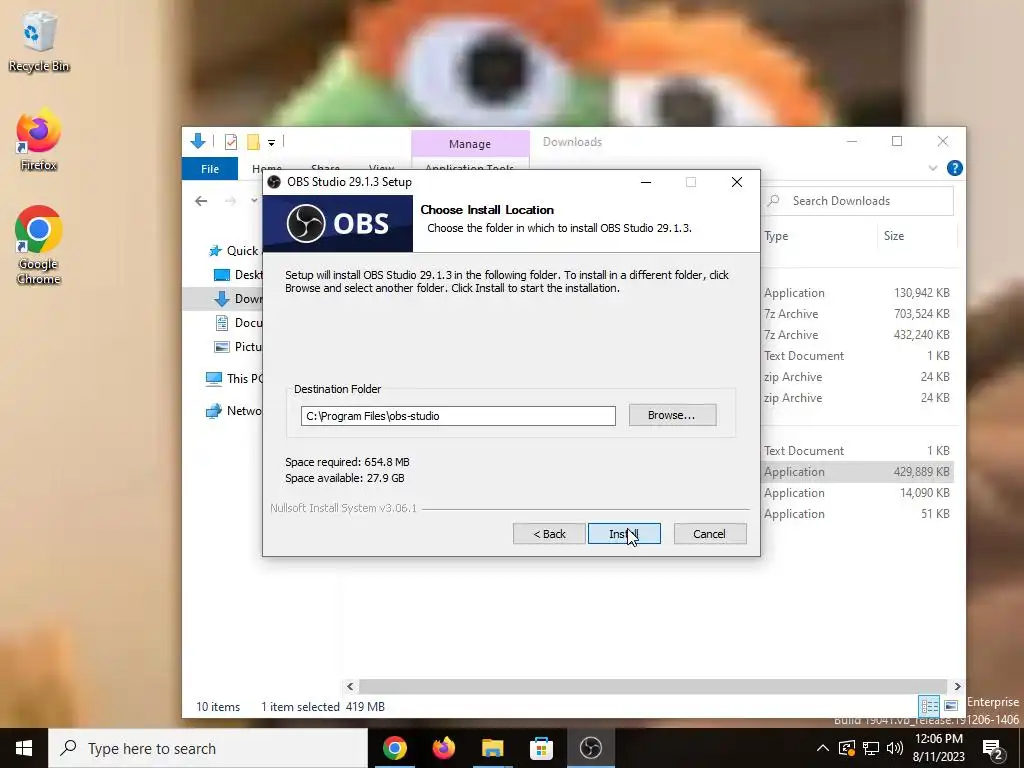The image size is (1024, 768).
Task: Click the network tray icon
Action: pyautogui.click(x=871, y=748)
